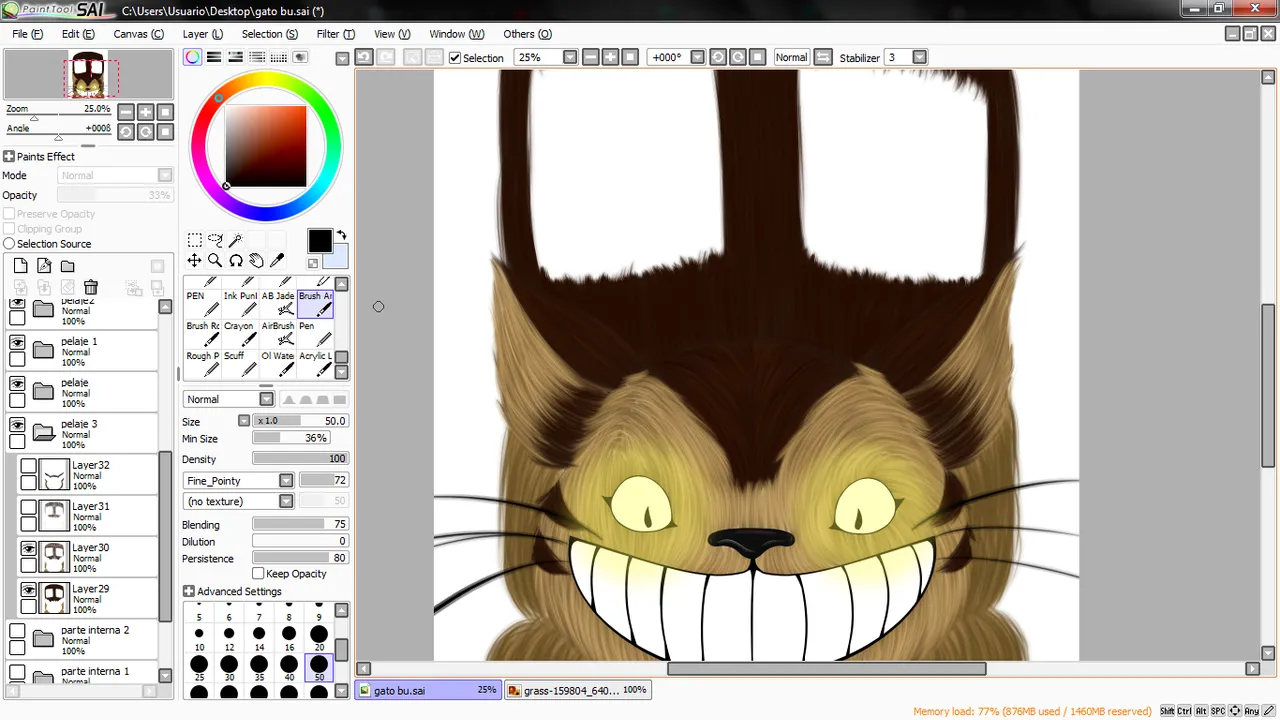Choose the Ink Punl brush tool
1280x720 pixels.
[241, 304]
